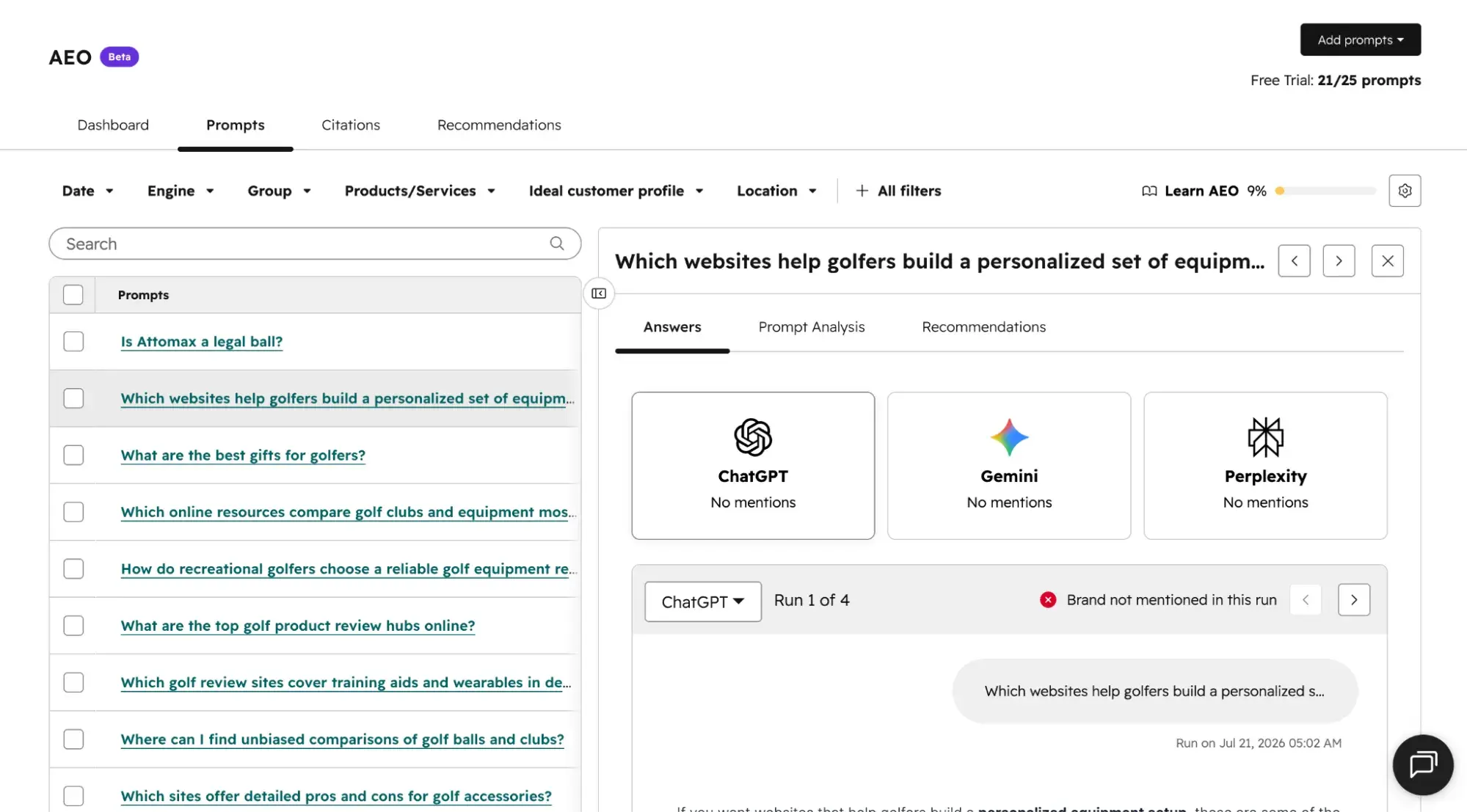
Task: Open the ChatGPT engine selector dropdown
Action: pyautogui.click(x=703, y=601)
